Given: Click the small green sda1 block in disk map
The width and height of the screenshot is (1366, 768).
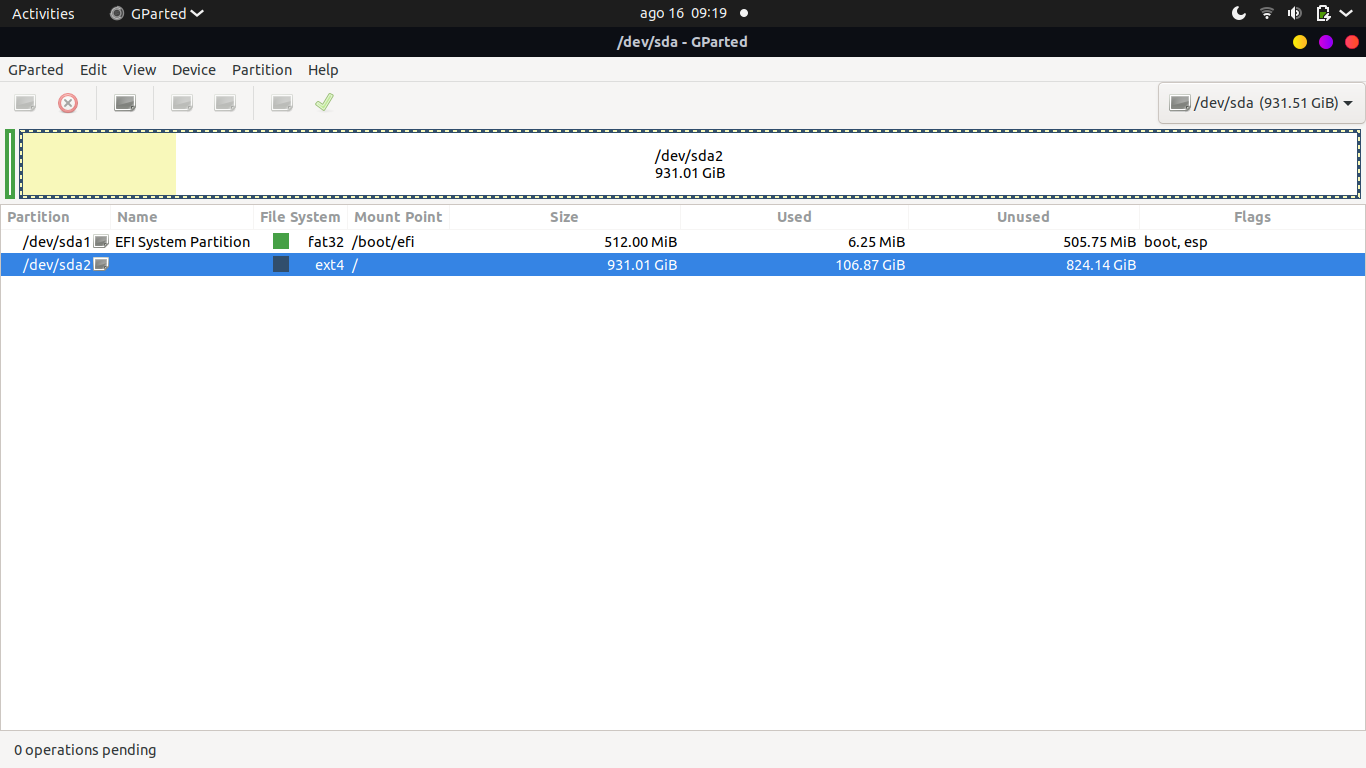Looking at the screenshot, I should (10, 164).
